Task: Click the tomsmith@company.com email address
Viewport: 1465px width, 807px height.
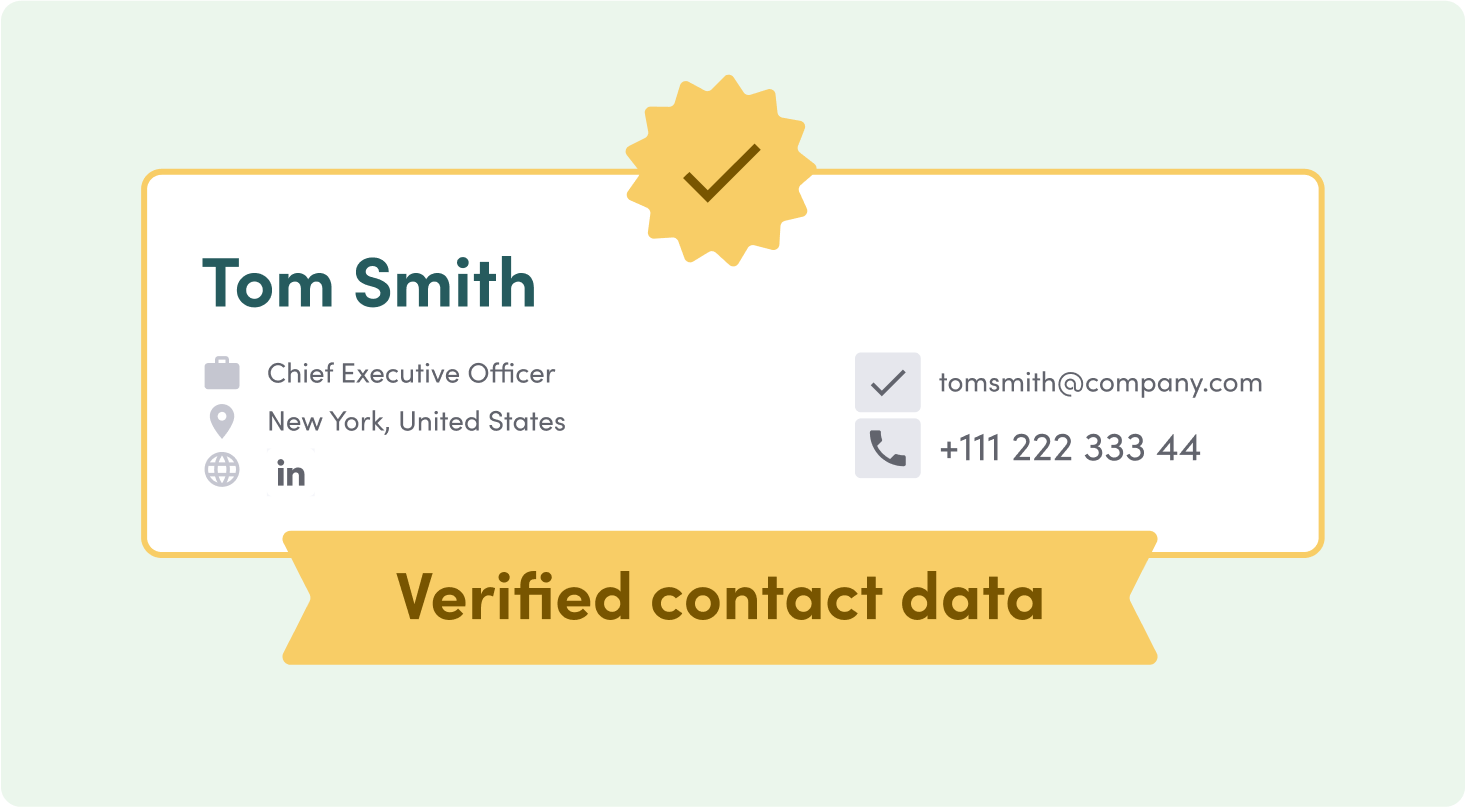Action: pos(1100,383)
